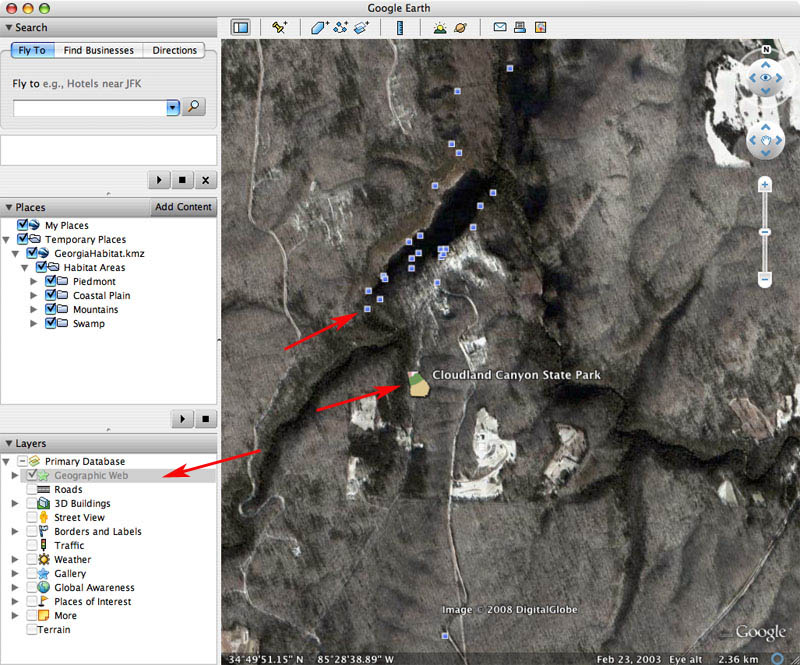The width and height of the screenshot is (800, 665).
Task: Expand the Borders and Labels layer
Action: click(x=15, y=531)
